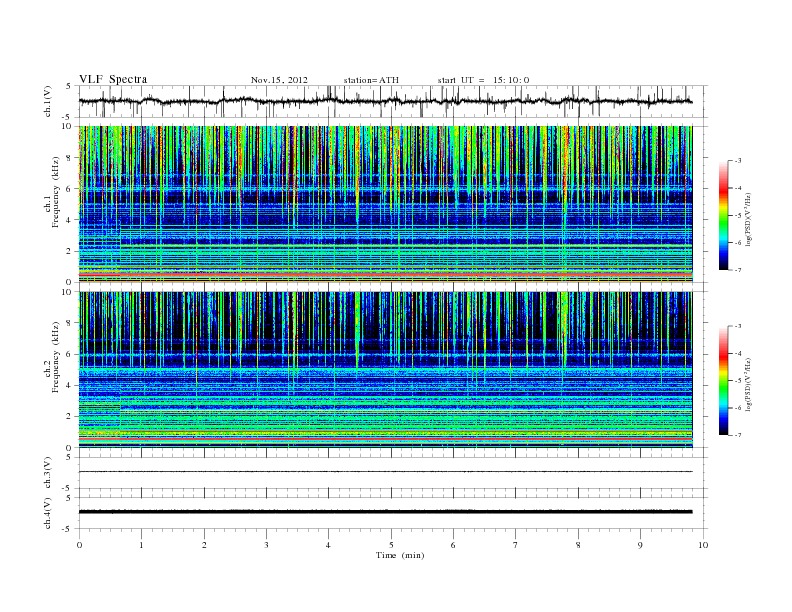This screenshot has width=792, height=612.
Task: Click the "5" tick on the time axis
Action: 391,545
